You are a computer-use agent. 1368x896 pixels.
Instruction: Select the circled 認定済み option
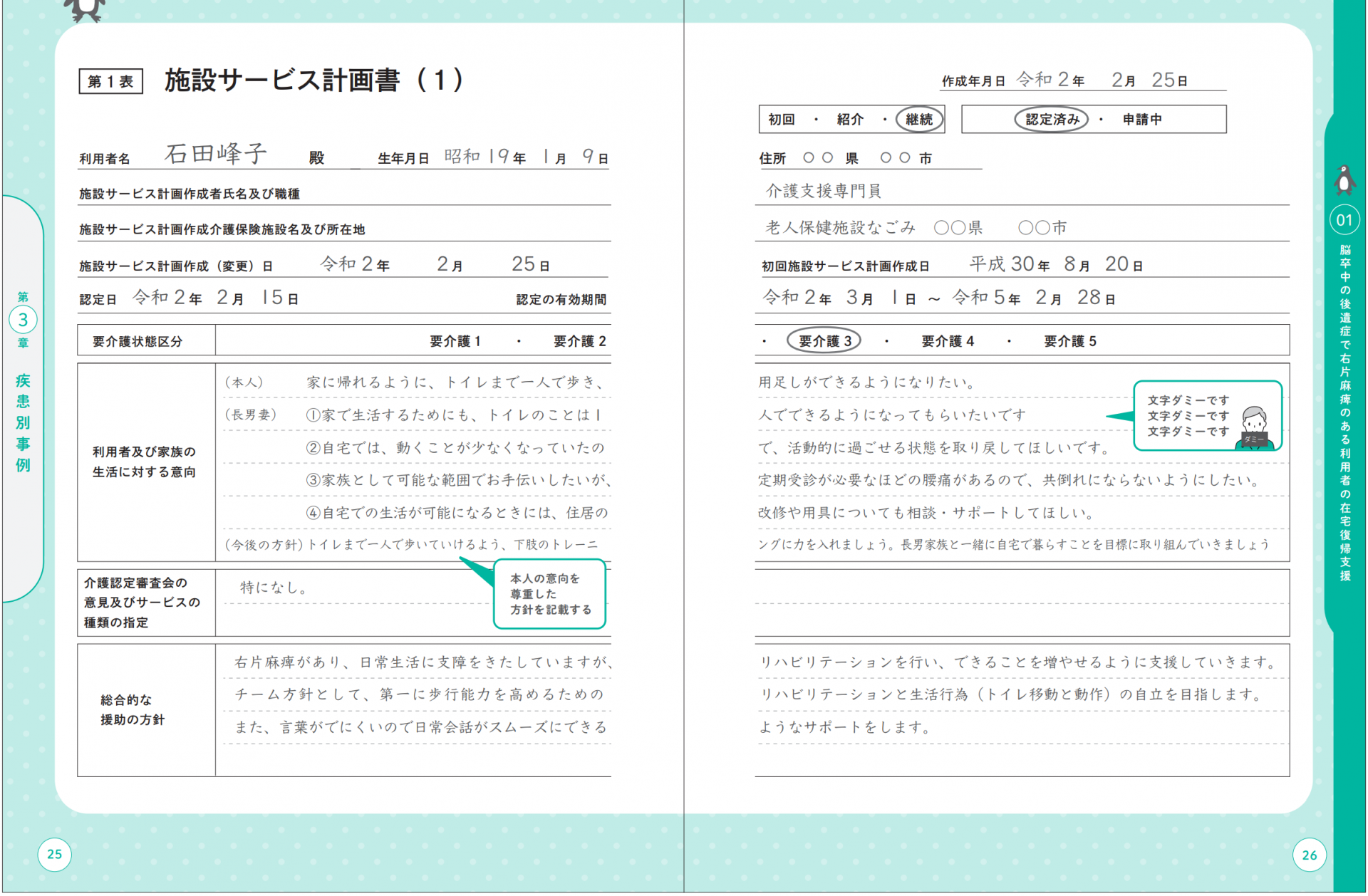1052,120
